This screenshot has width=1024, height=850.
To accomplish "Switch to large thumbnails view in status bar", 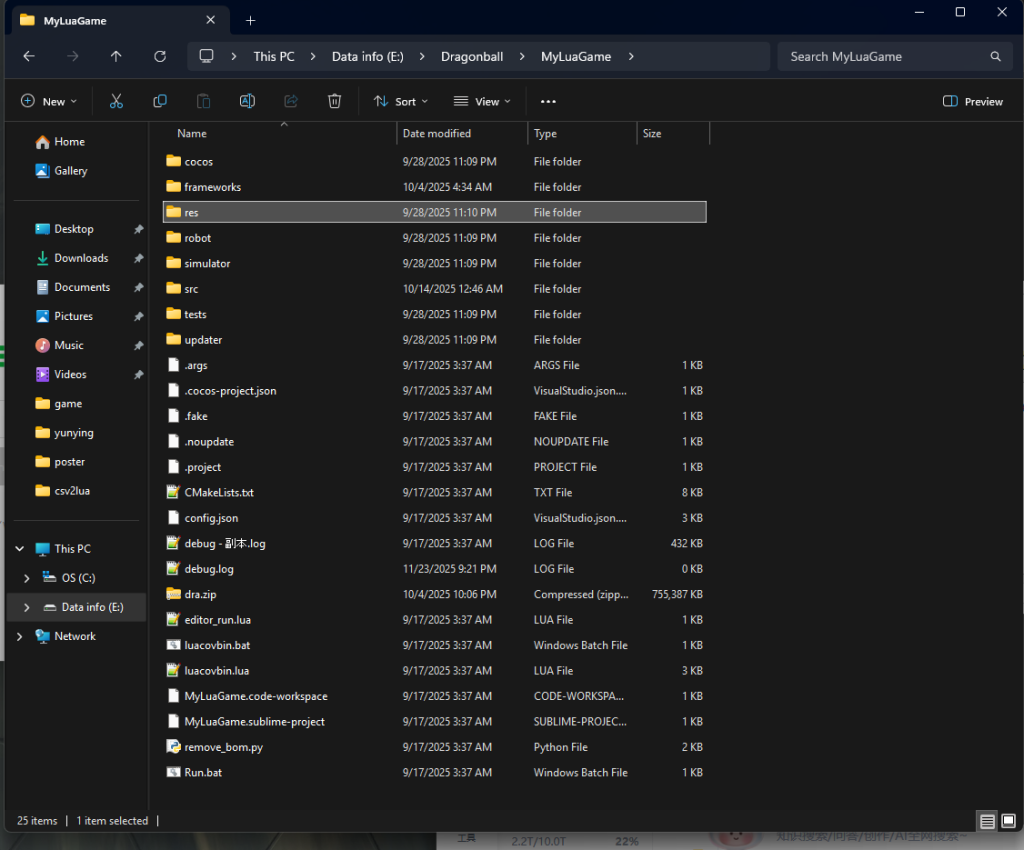I will click(x=1007, y=821).
